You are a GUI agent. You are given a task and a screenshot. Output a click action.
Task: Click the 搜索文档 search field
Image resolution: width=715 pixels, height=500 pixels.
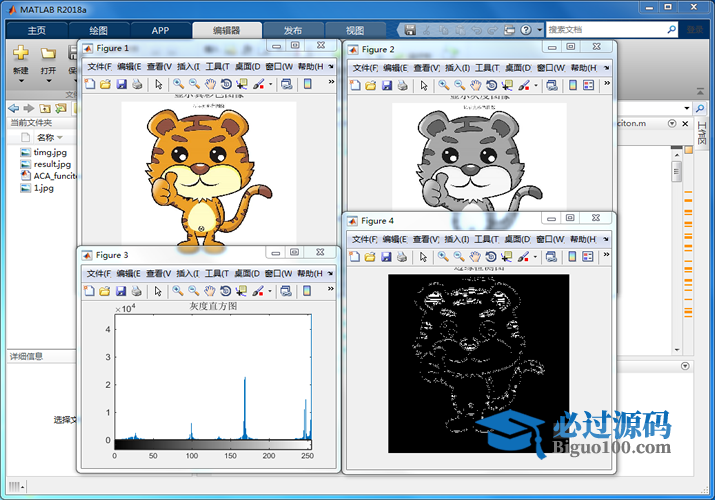click(x=606, y=30)
